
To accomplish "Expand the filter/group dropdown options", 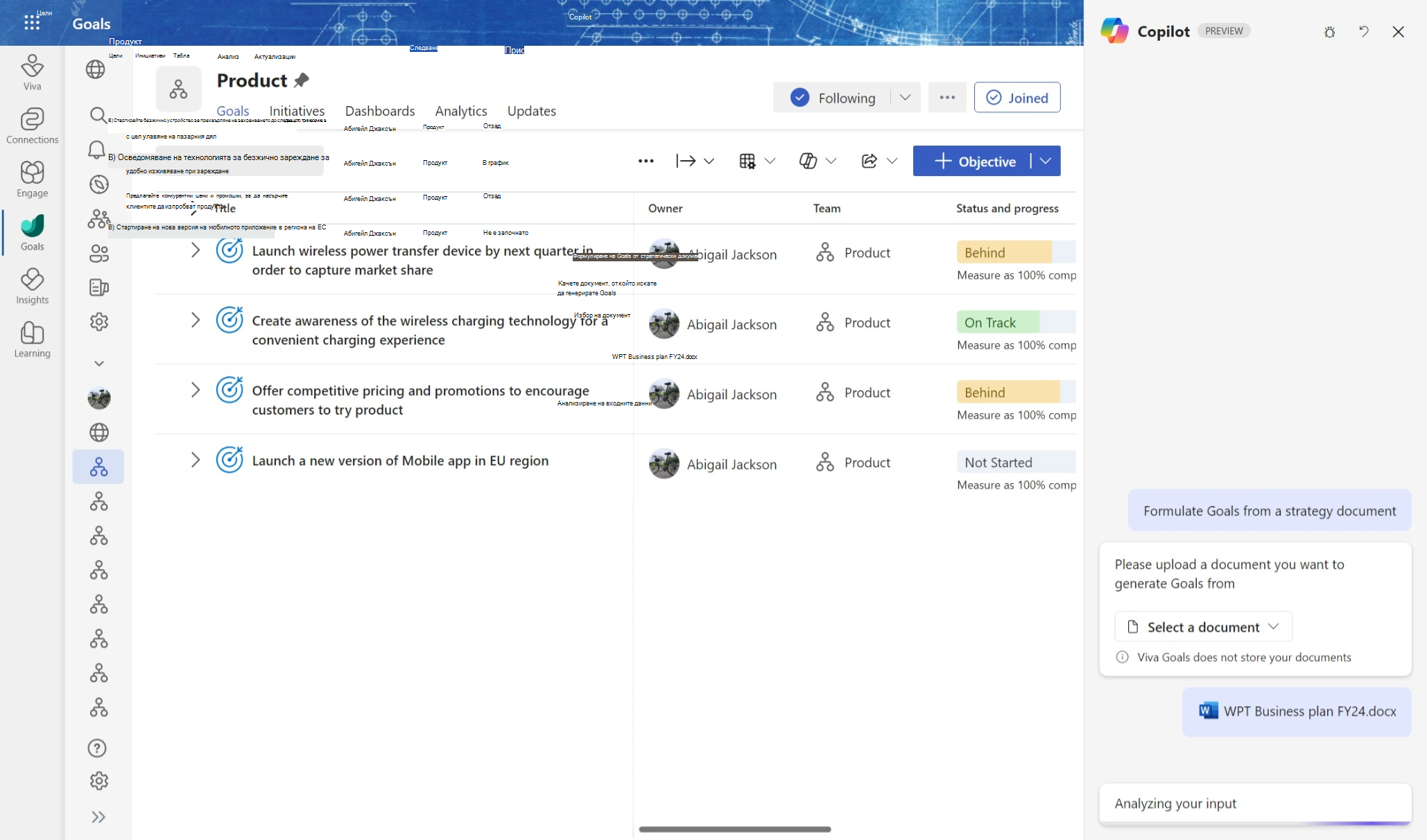I will 770,161.
